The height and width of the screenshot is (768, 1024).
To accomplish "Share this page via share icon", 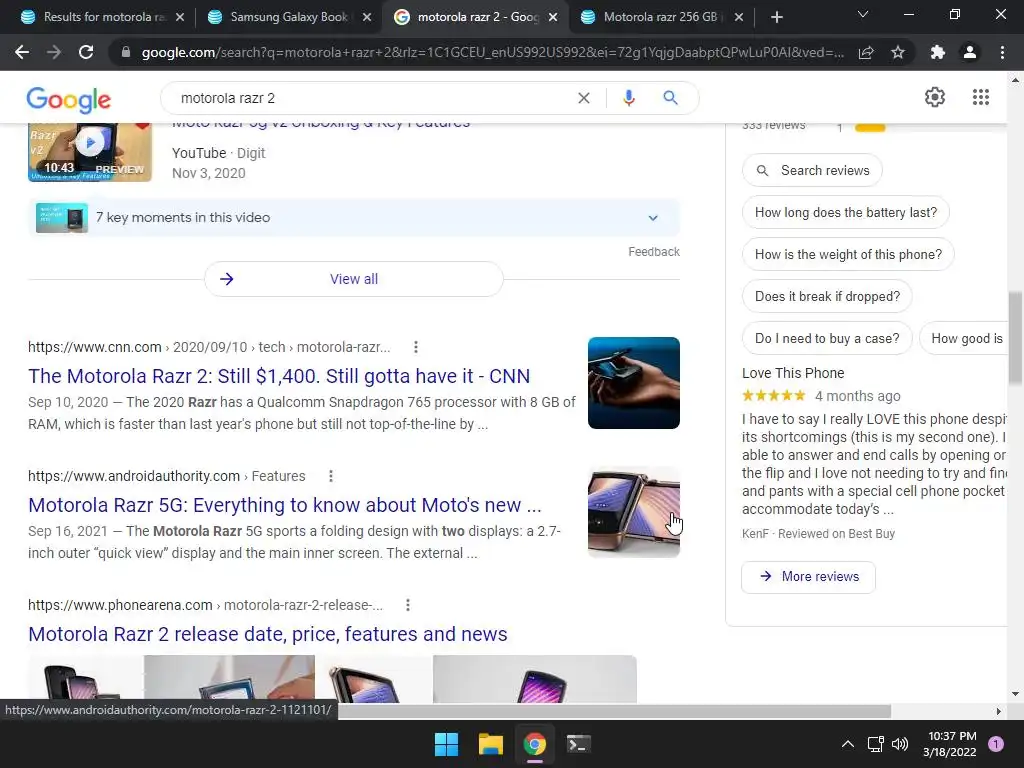I will click(866, 52).
